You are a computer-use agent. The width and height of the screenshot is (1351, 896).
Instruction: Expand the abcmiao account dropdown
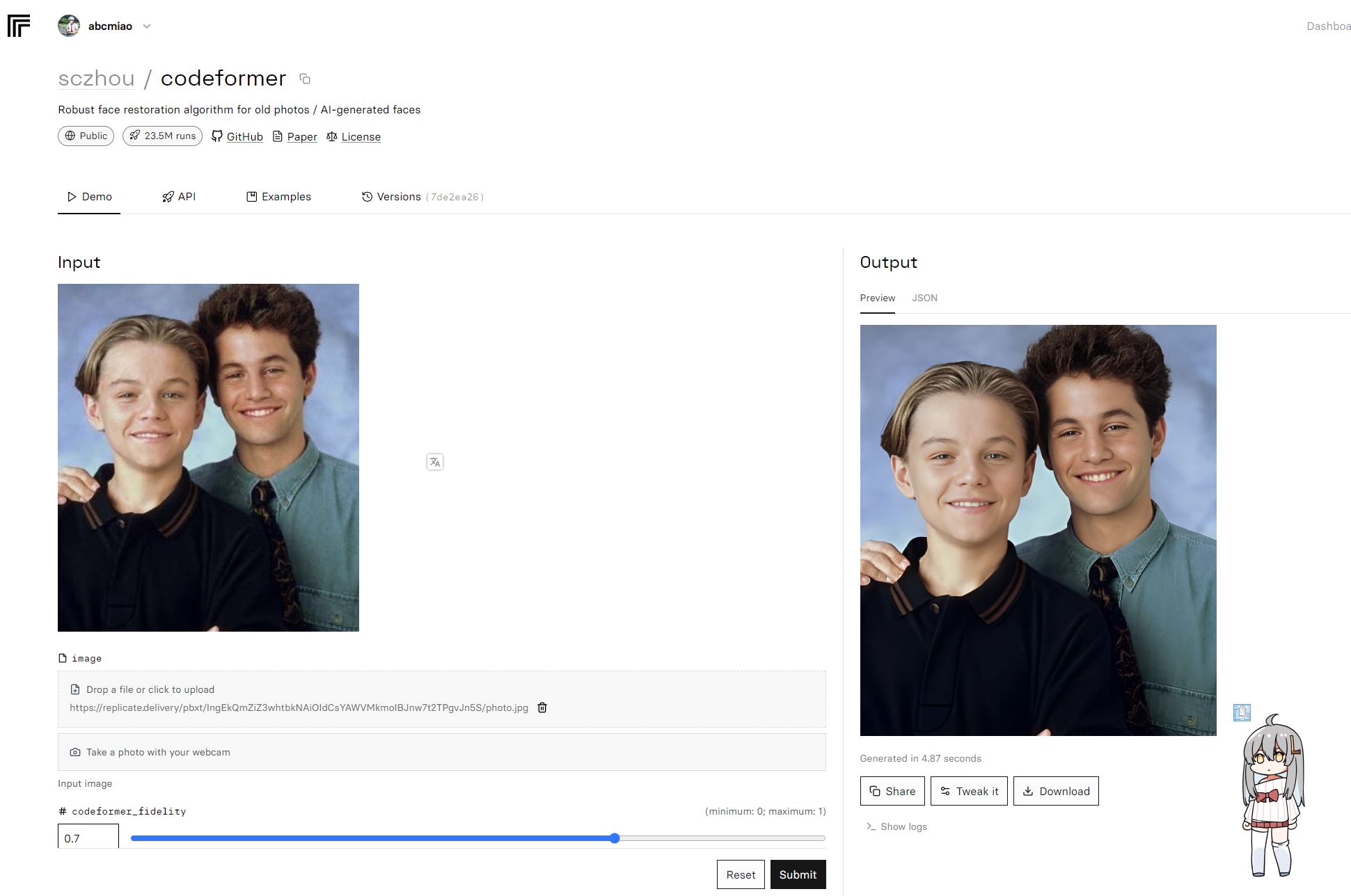click(x=147, y=26)
